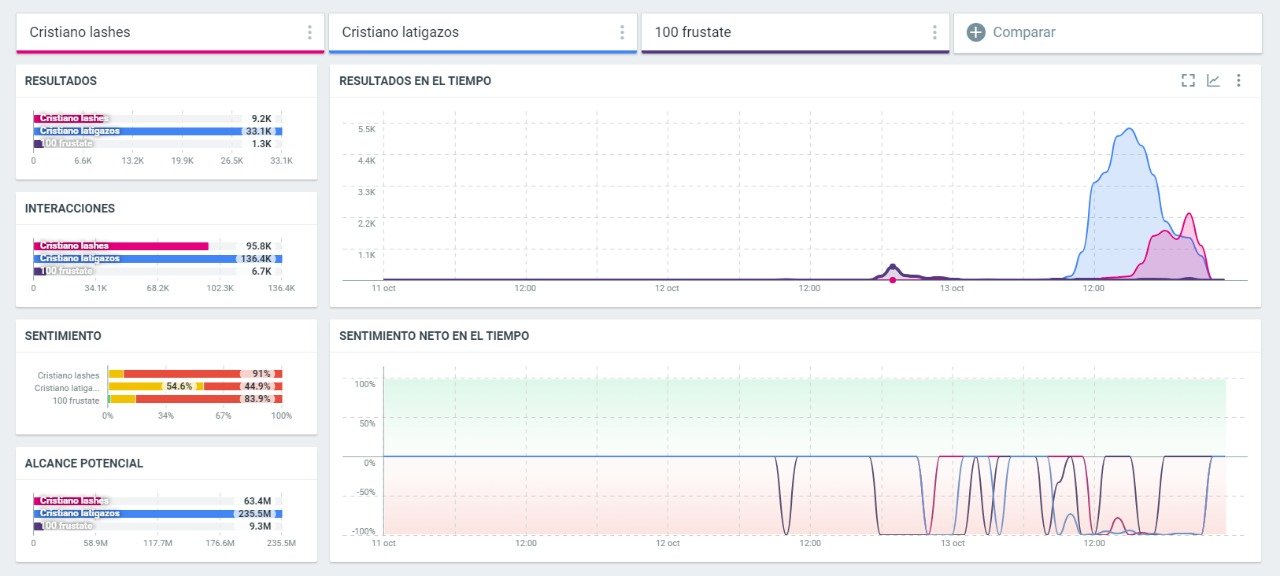Click the 83.9% negative sentiment segment

(x=209, y=399)
